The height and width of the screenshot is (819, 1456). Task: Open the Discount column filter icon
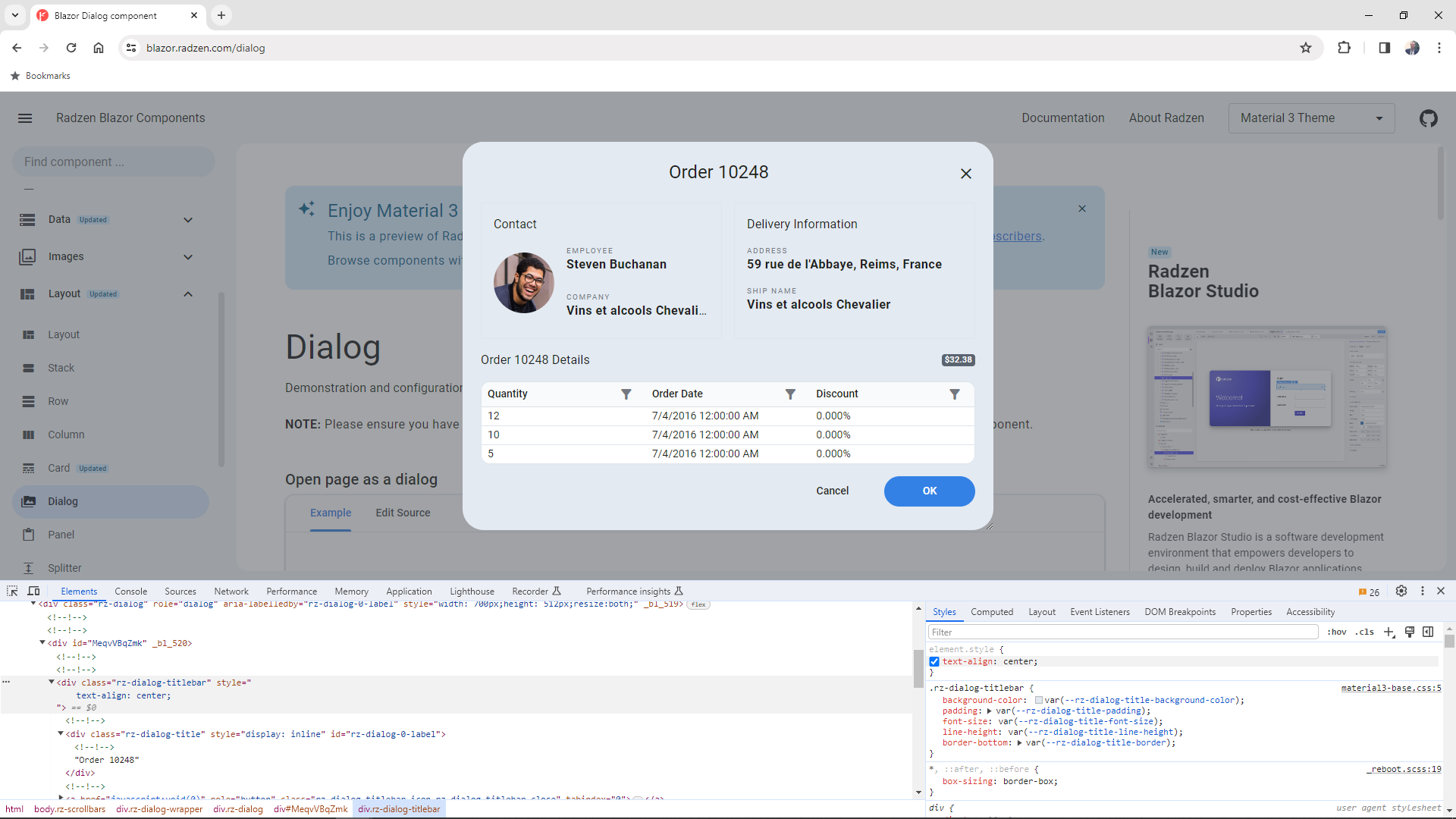pos(955,394)
